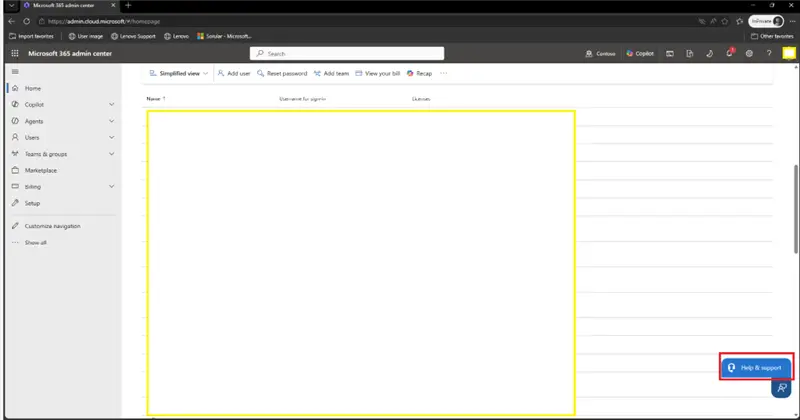800x420 pixels.
Task: Open notifications bell with red badge
Action: [730, 53]
